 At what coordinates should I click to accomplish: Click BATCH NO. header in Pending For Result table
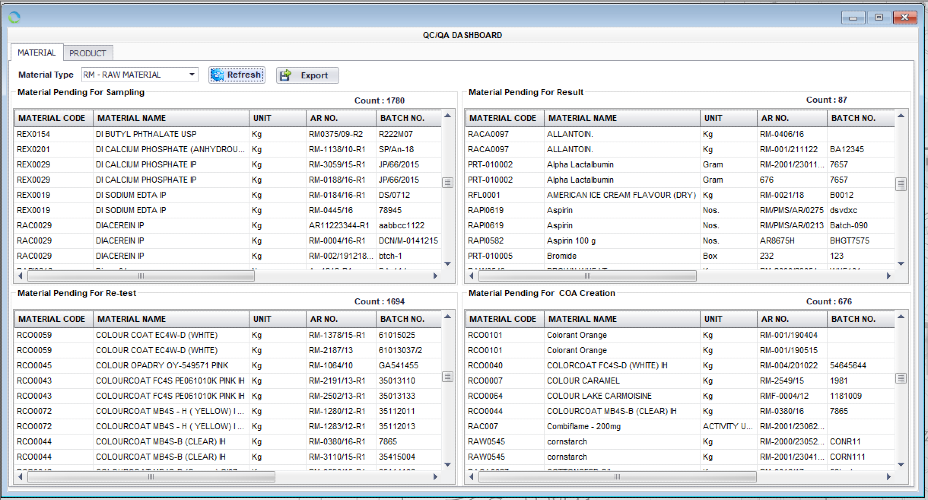pyautogui.click(x=861, y=118)
